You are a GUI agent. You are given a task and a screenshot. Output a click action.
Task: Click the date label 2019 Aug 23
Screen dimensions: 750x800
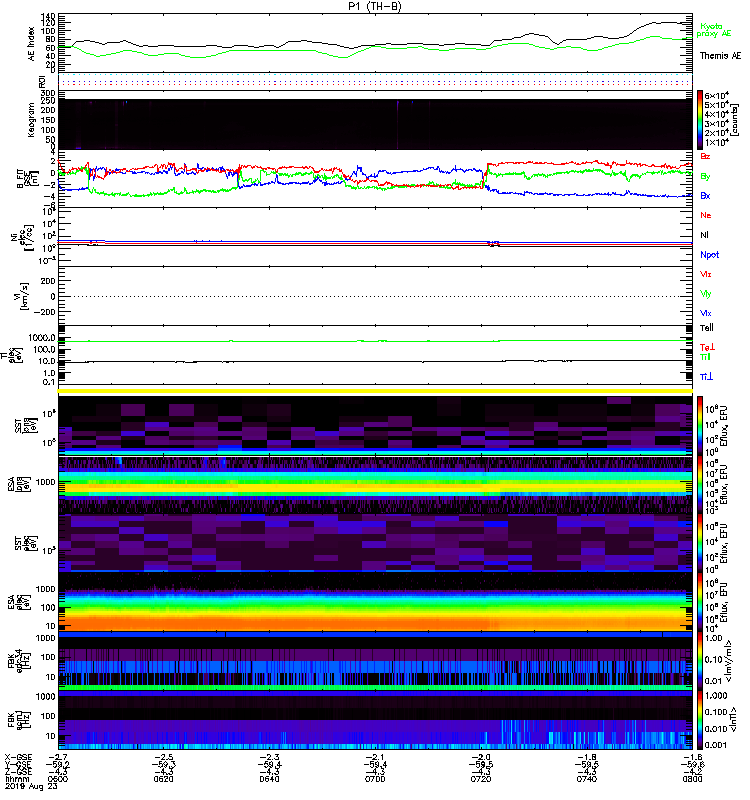click(x=31, y=786)
